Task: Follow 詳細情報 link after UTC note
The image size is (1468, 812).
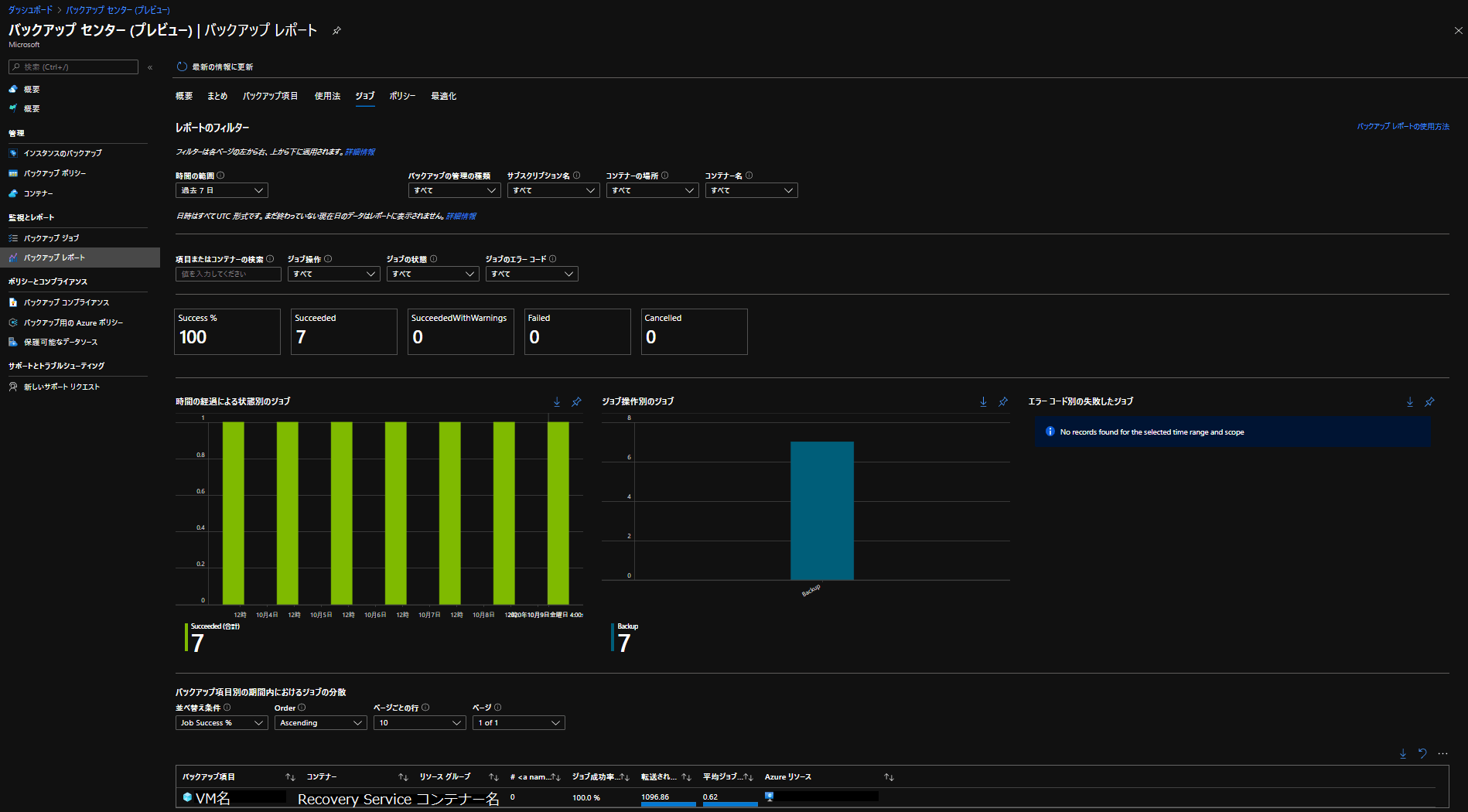Action: [461, 216]
